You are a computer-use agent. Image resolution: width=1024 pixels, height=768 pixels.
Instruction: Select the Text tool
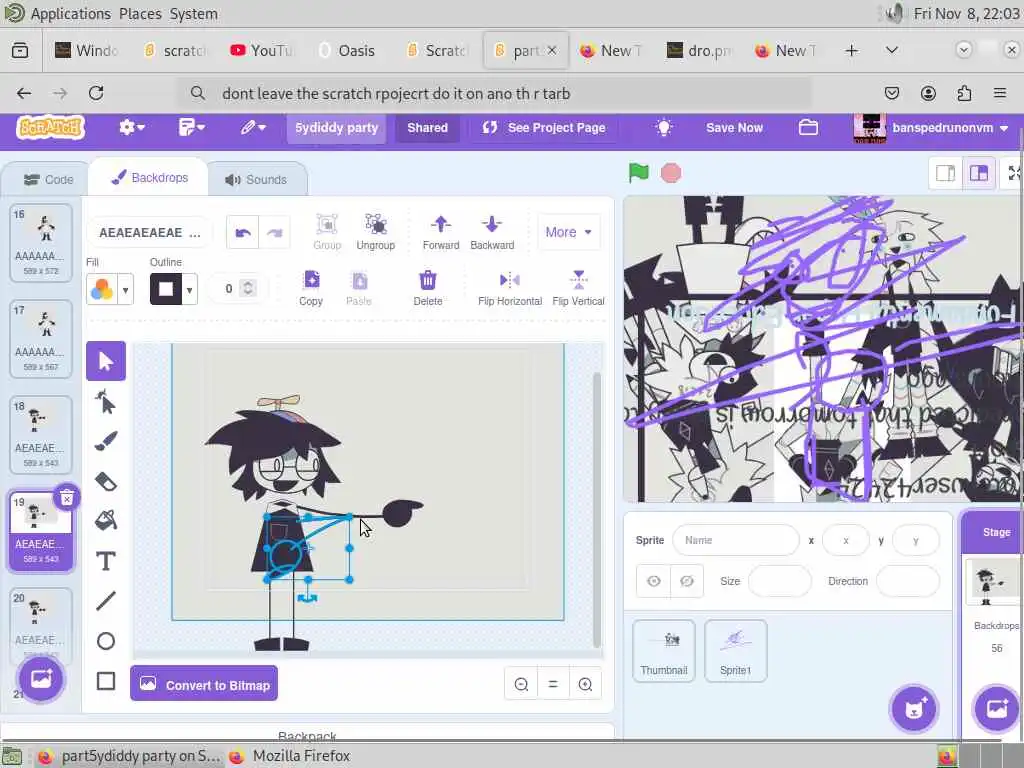pyautogui.click(x=106, y=561)
